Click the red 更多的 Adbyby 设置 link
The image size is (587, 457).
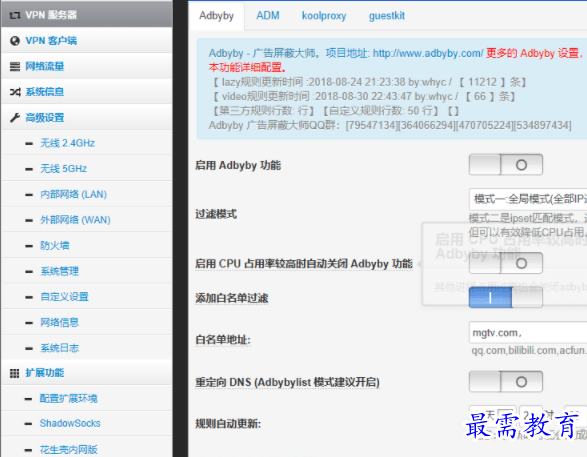tap(534, 53)
